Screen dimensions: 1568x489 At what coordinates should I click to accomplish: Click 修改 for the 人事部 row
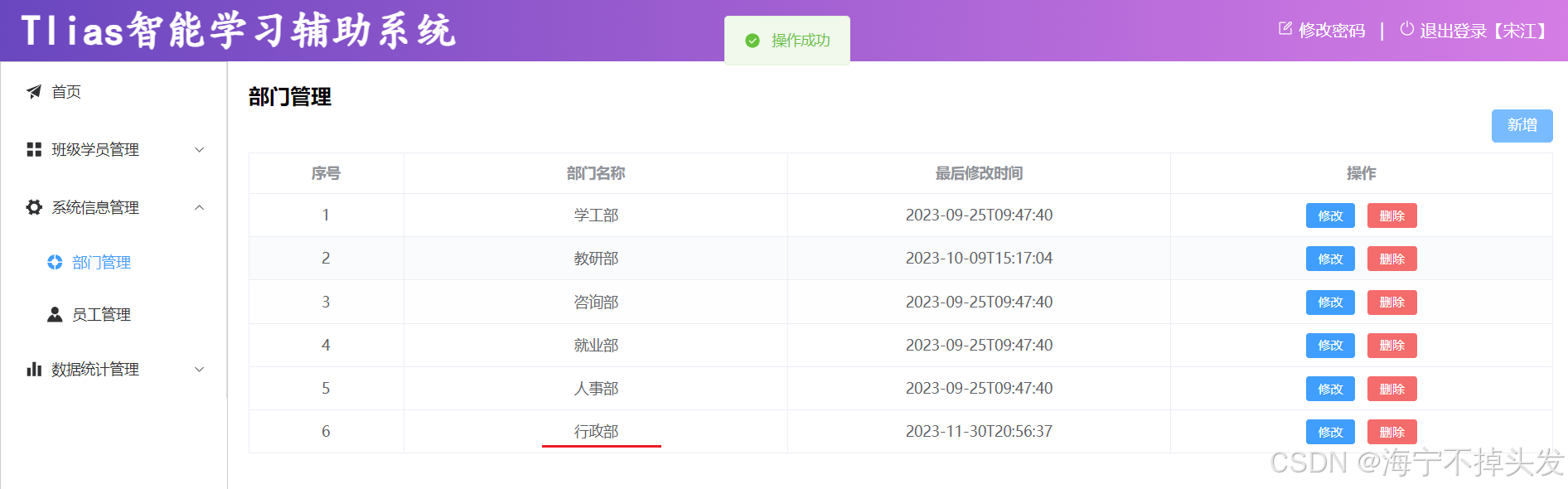point(1330,389)
